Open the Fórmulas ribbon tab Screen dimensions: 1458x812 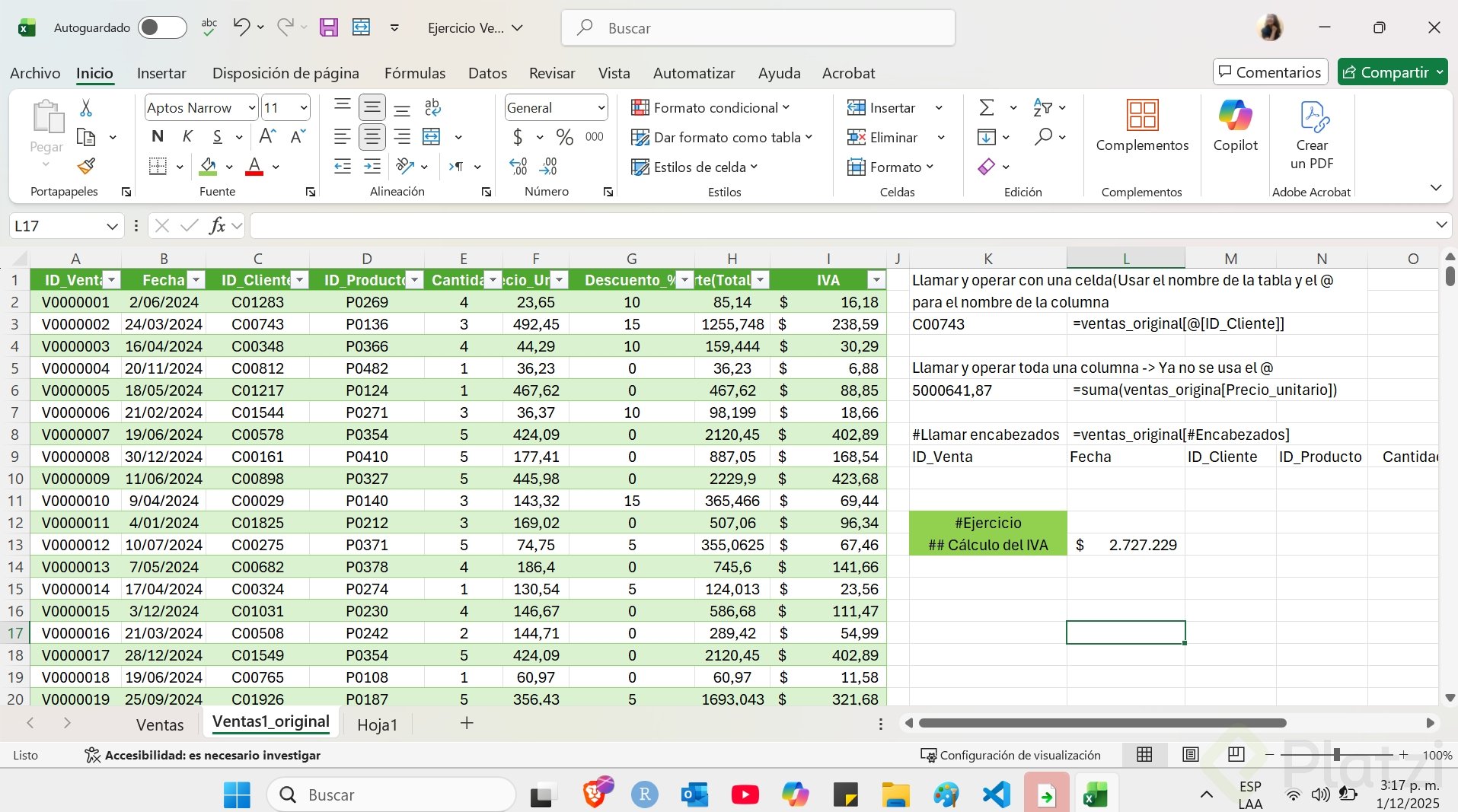pos(415,73)
